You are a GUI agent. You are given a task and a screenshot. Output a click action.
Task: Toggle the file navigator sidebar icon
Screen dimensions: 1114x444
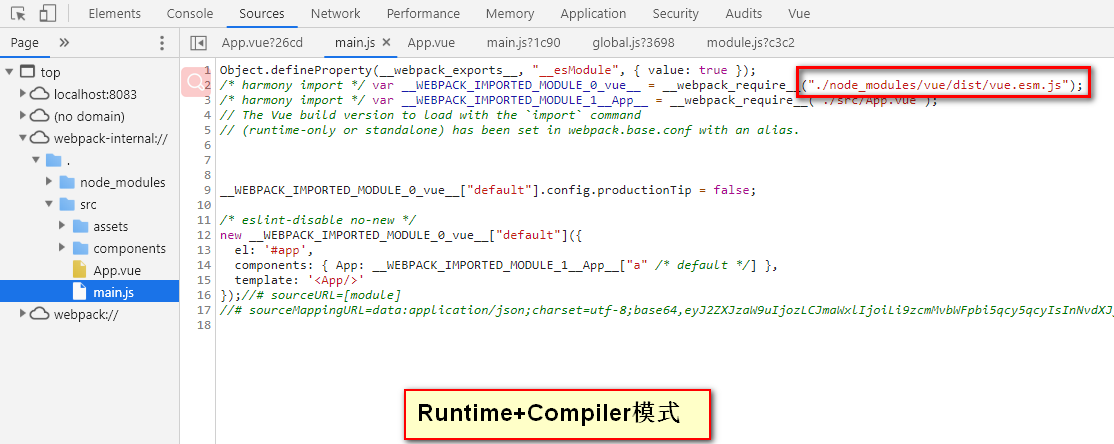pyautogui.click(x=199, y=43)
